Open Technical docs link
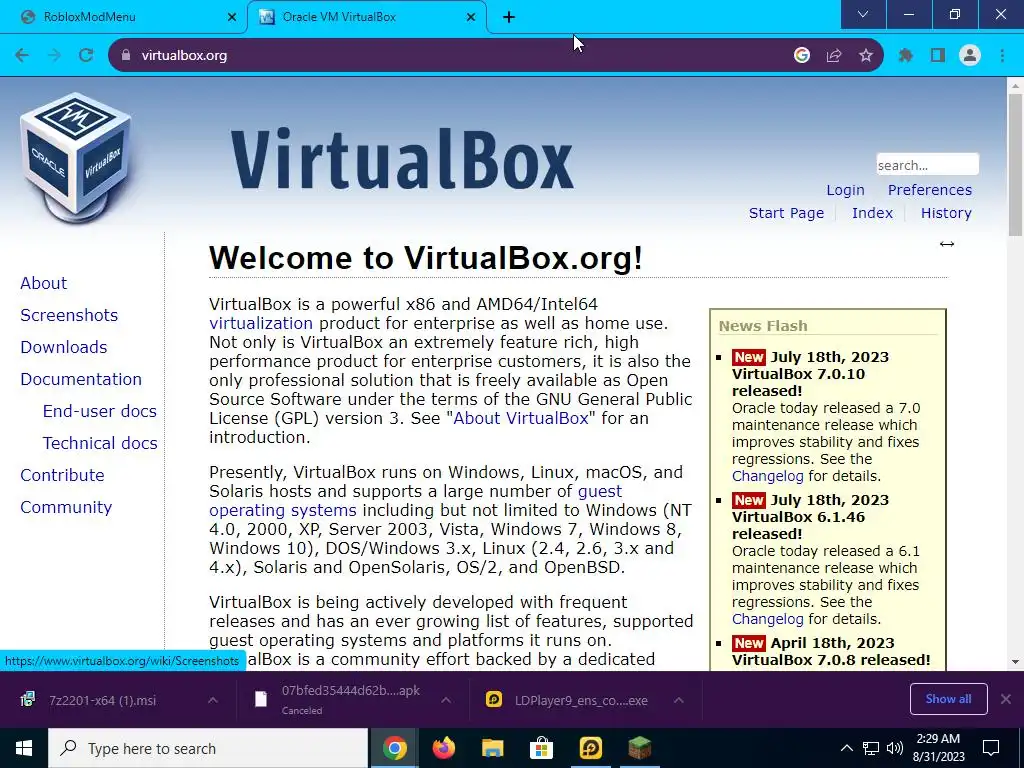This screenshot has height=768, width=1024. (x=100, y=443)
